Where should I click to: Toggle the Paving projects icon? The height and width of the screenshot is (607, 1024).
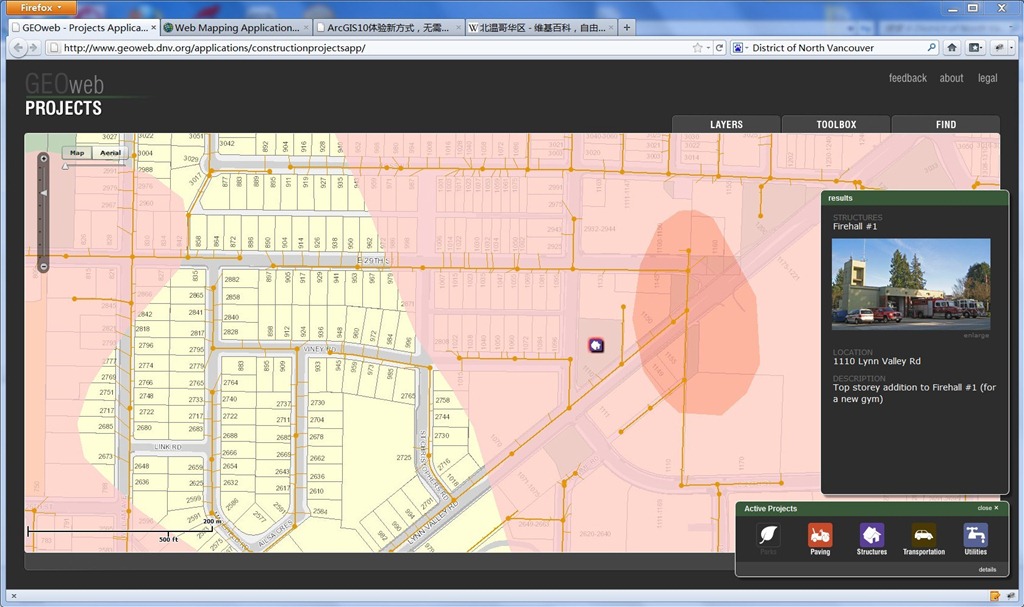(820, 535)
